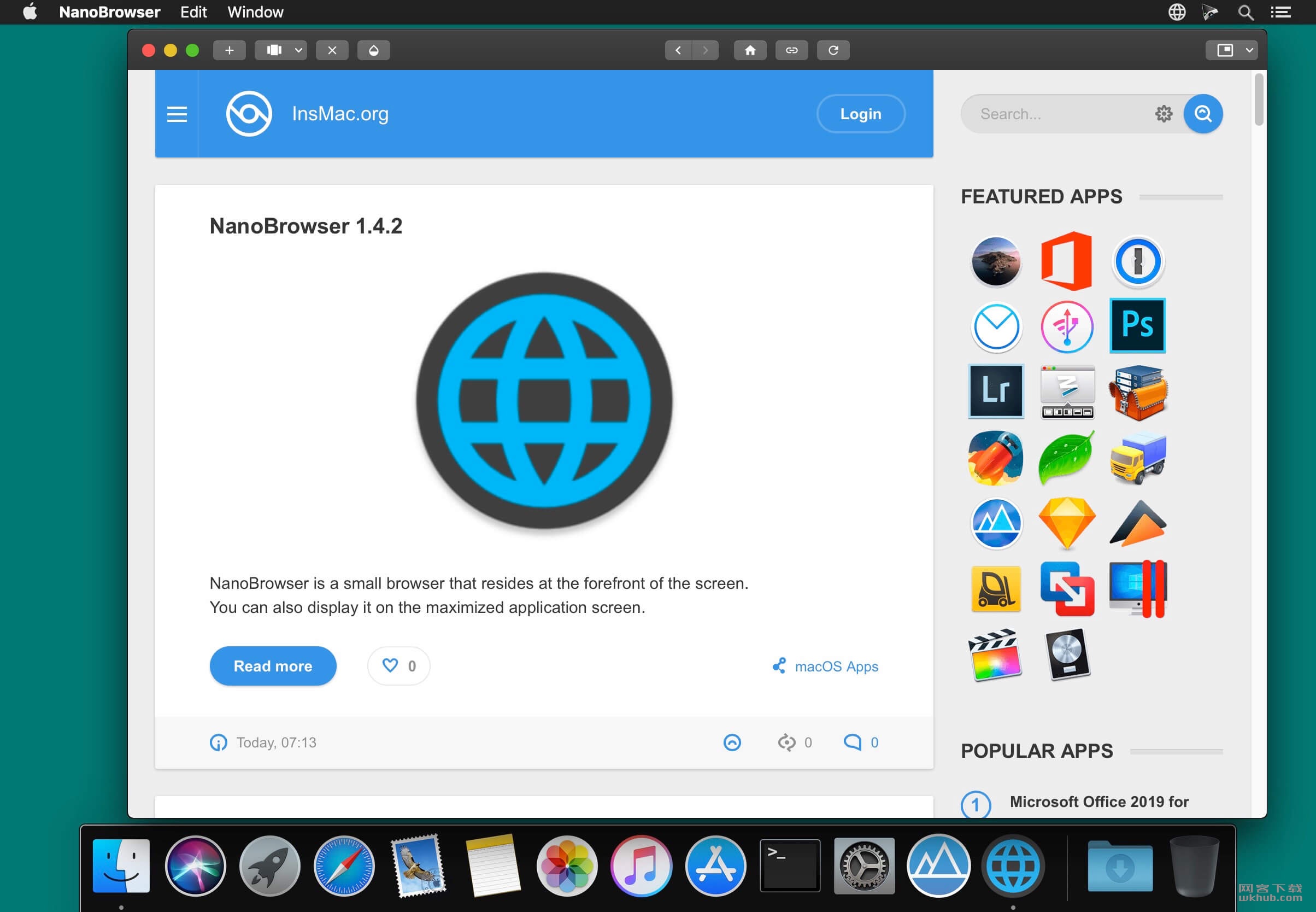Open Lightroom featured app

[996, 391]
